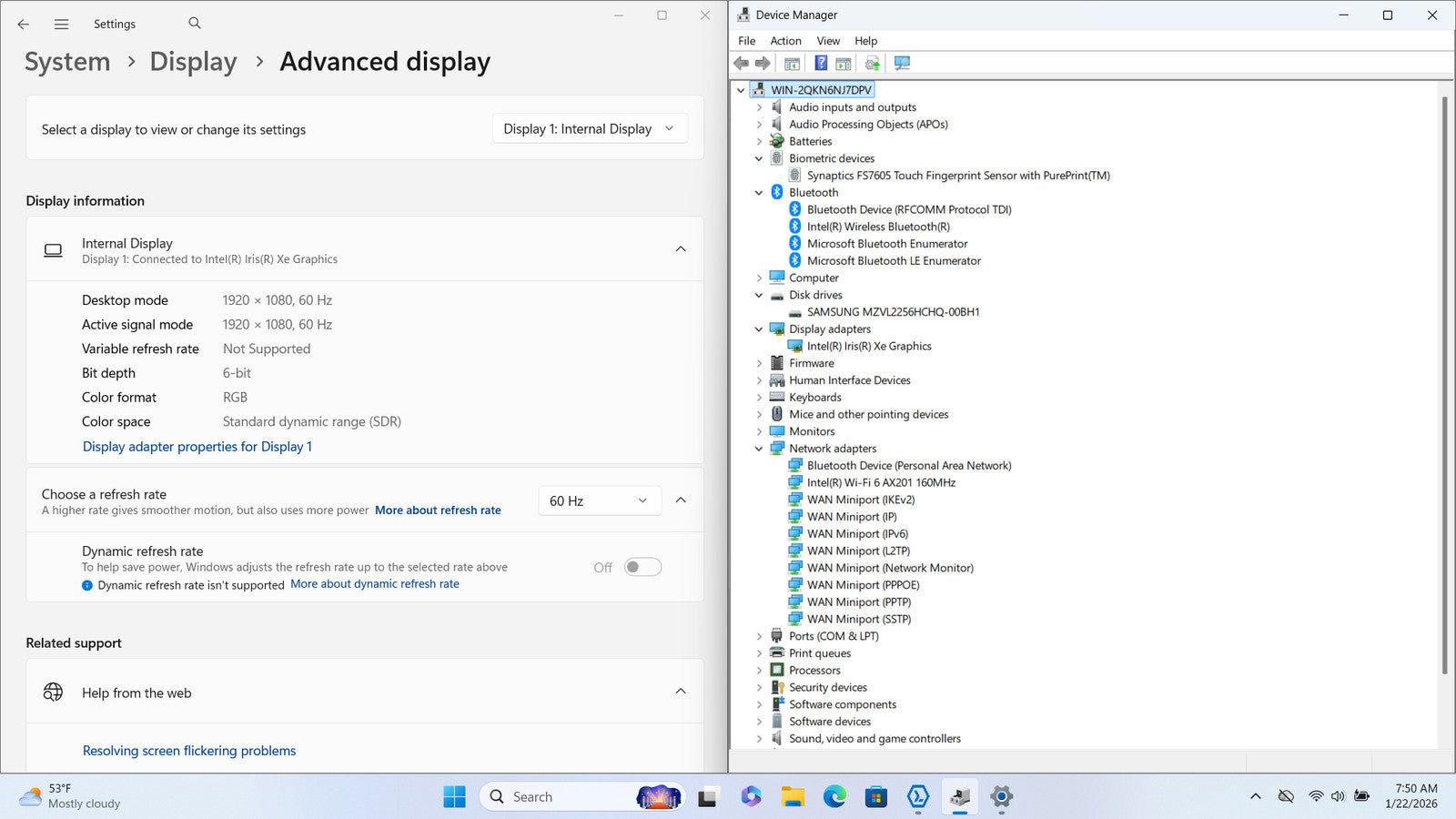This screenshot has width=1456, height=819.
Task: Collapse the Network adapters tree node
Action: [x=759, y=449]
